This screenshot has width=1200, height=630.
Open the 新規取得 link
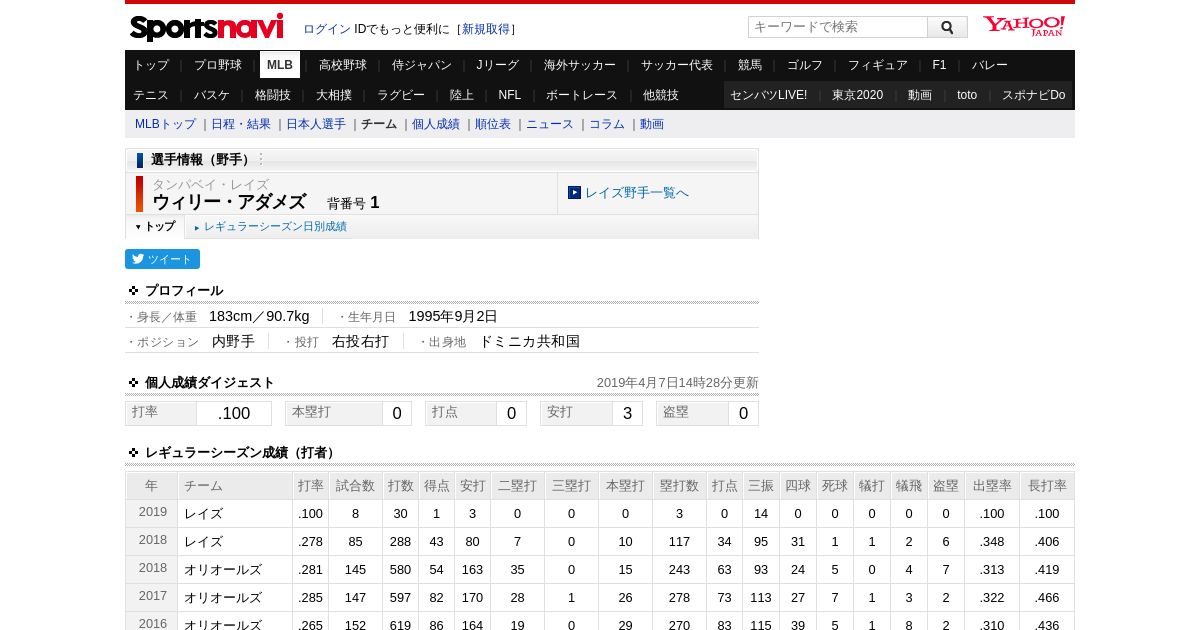(x=485, y=29)
